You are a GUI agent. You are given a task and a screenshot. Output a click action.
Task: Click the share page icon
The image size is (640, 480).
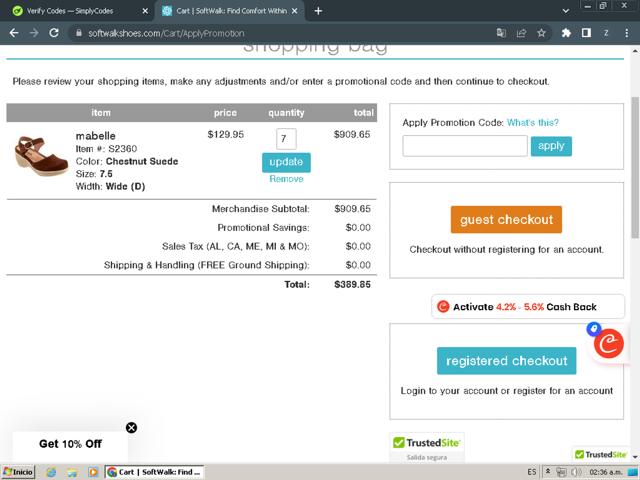[521, 33]
